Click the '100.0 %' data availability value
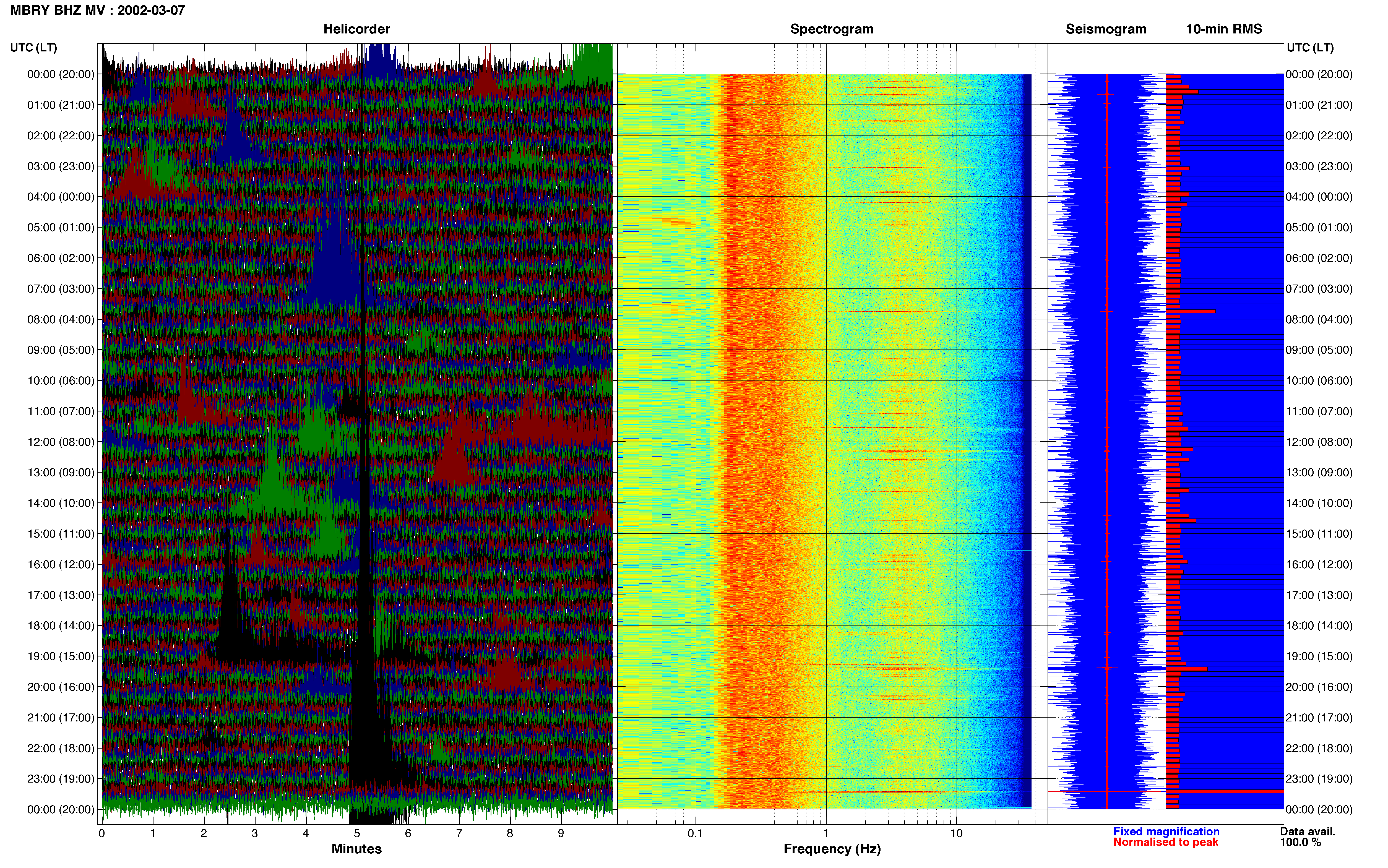The height and width of the screenshot is (868, 1388). tap(1300, 842)
